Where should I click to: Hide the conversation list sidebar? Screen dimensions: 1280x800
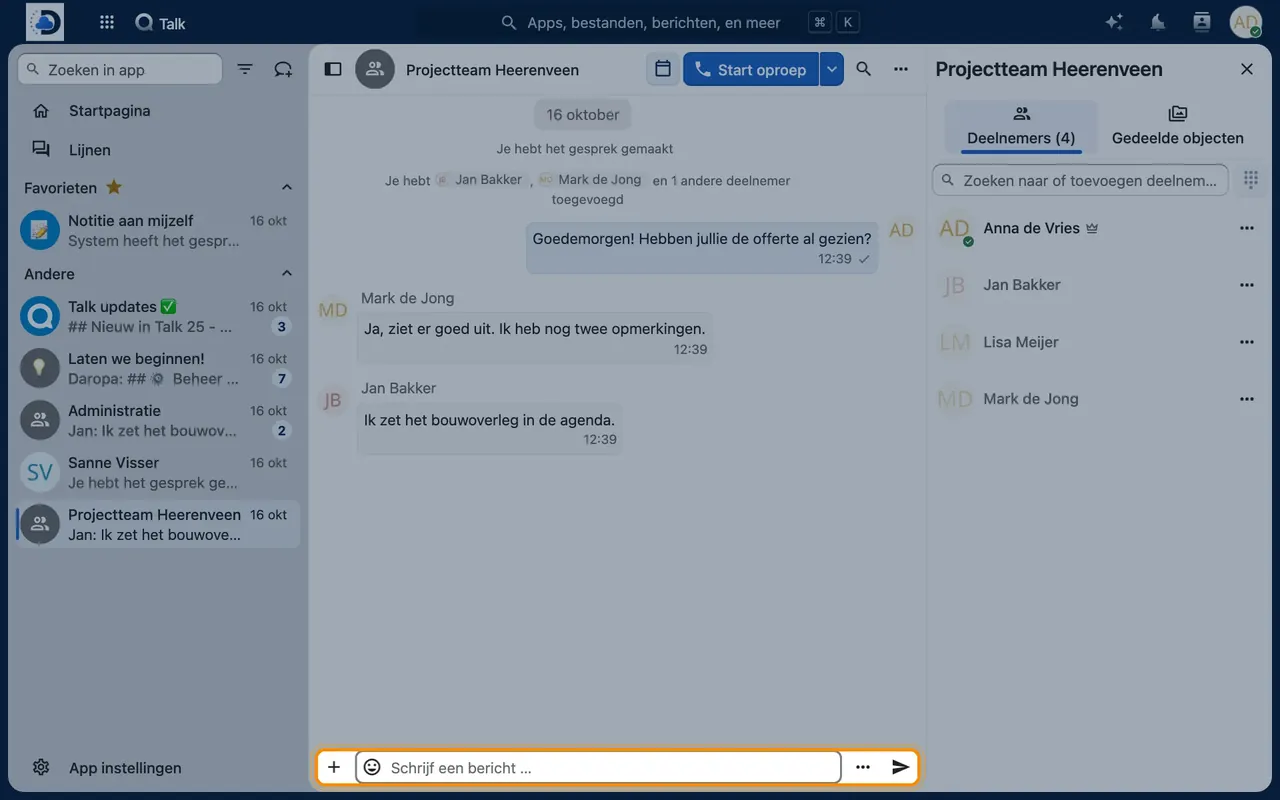[333, 69]
